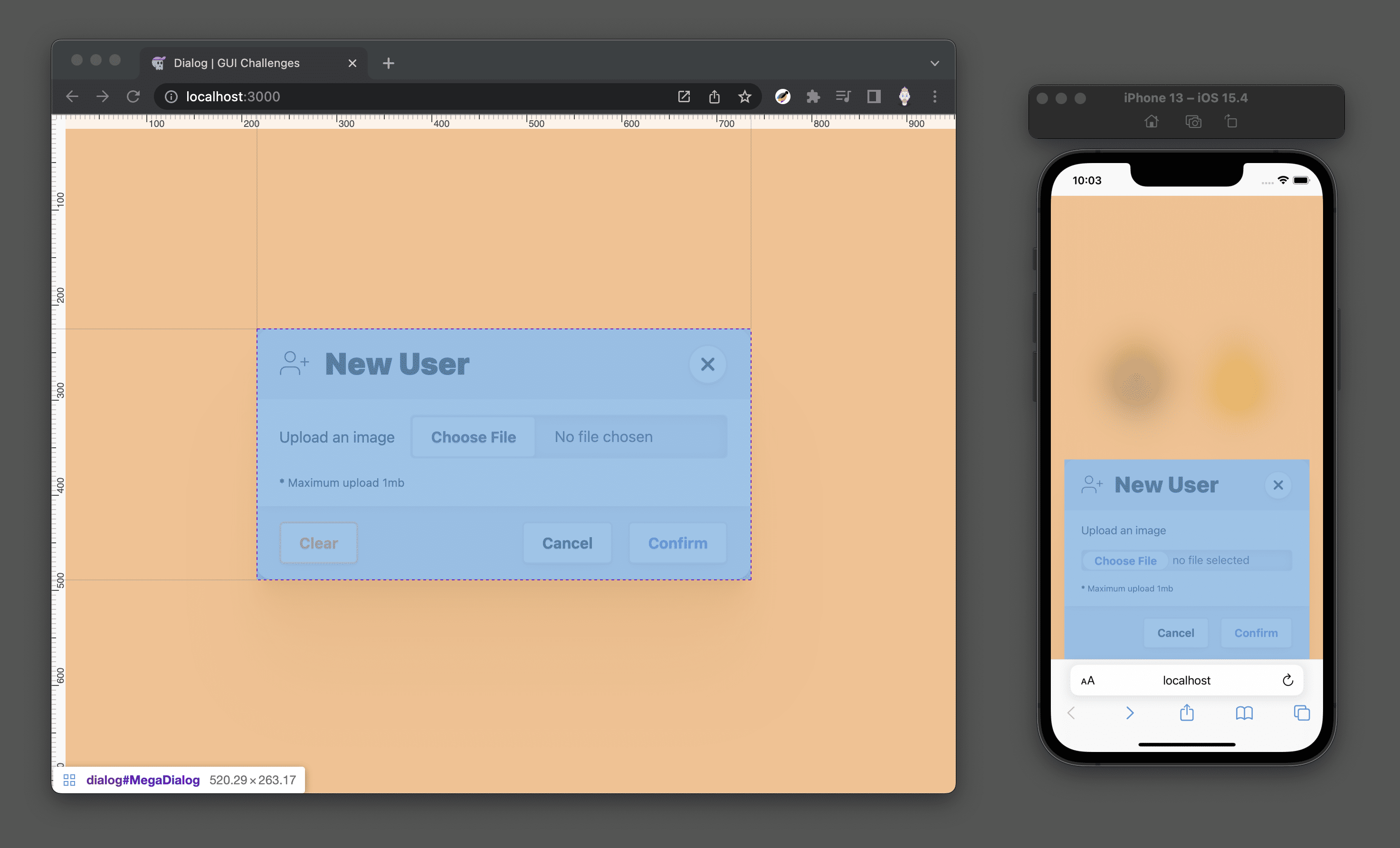Click the Cancel button in desktop dialog
The image size is (1400, 848).
coord(567,543)
